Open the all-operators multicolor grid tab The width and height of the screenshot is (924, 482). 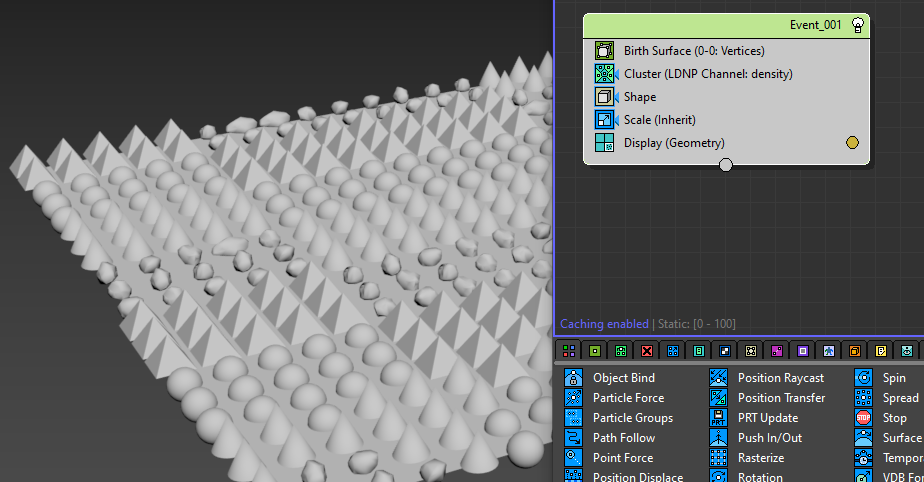tap(568, 351)
